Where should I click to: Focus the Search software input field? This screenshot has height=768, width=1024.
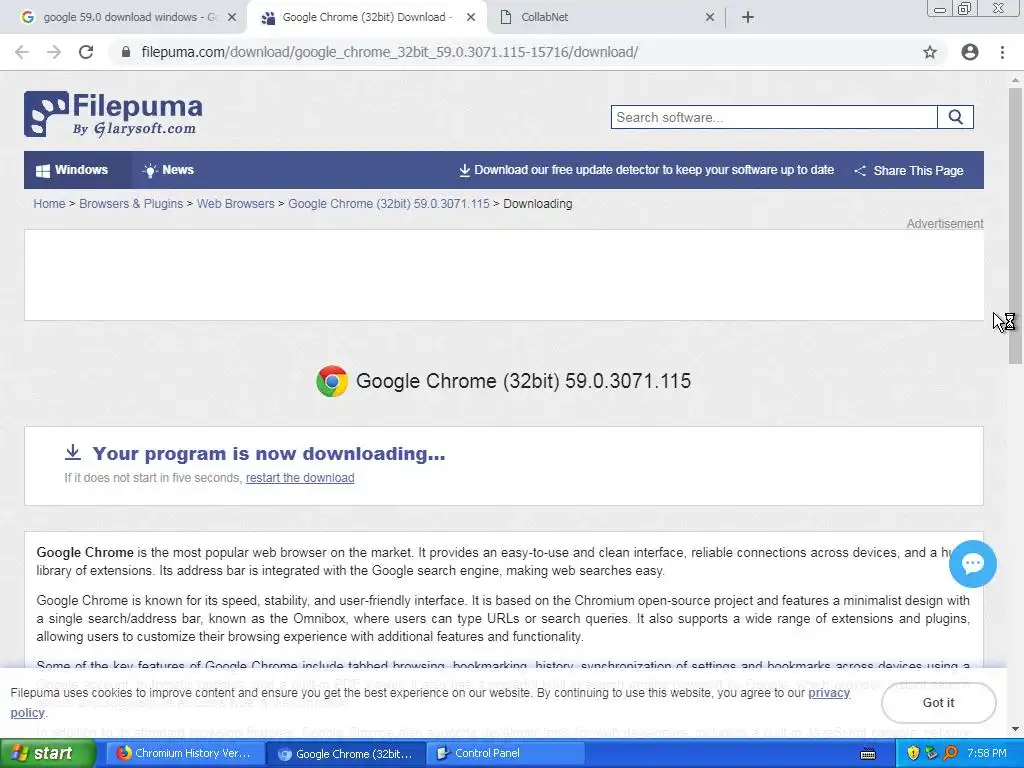(x=774, y=118)
